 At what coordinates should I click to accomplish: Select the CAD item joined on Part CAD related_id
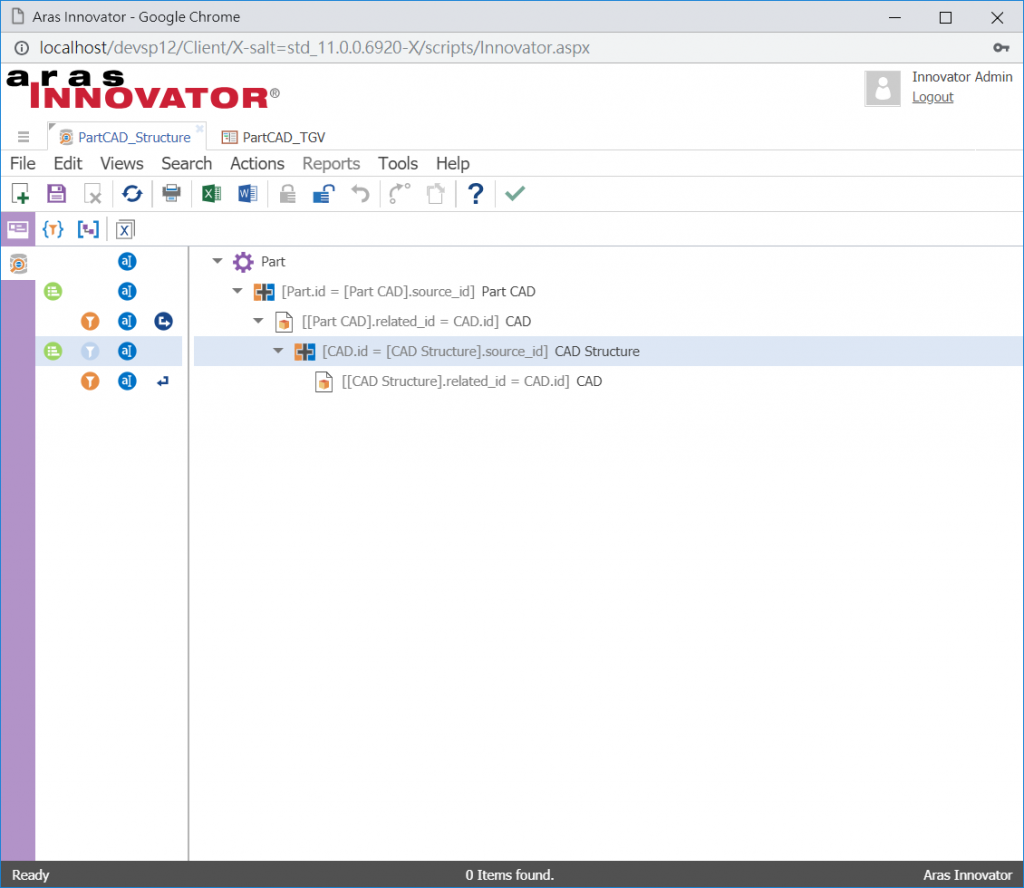point(416,321)
